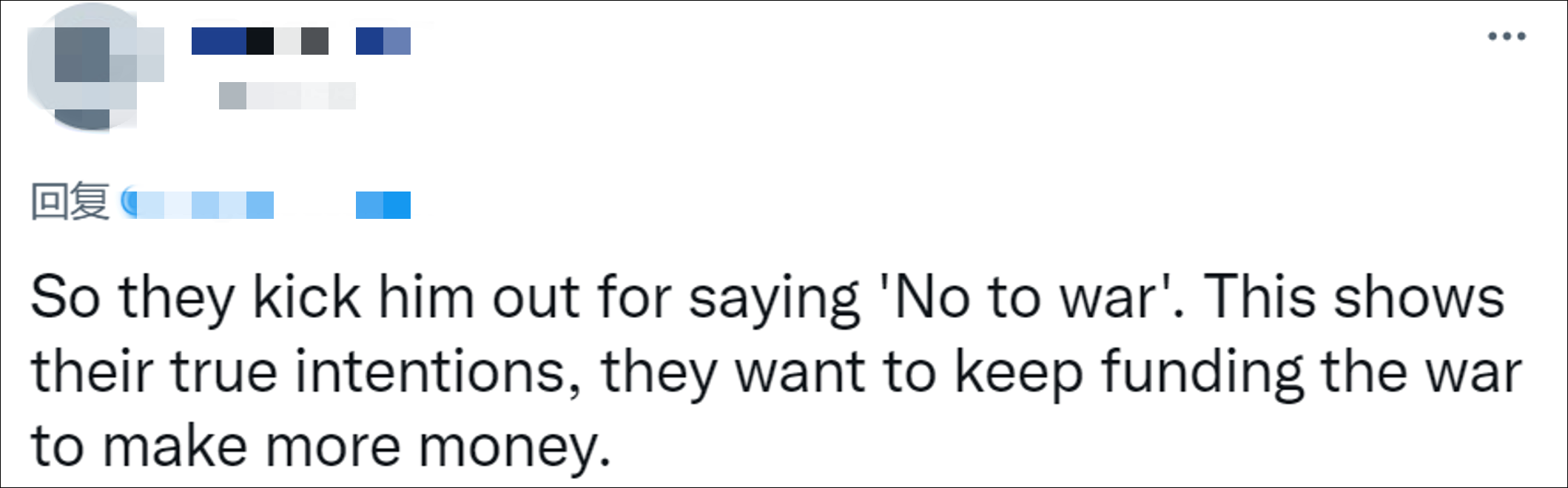
Task: Click the word 'saying' in the tweet
Action: point(774,297)
